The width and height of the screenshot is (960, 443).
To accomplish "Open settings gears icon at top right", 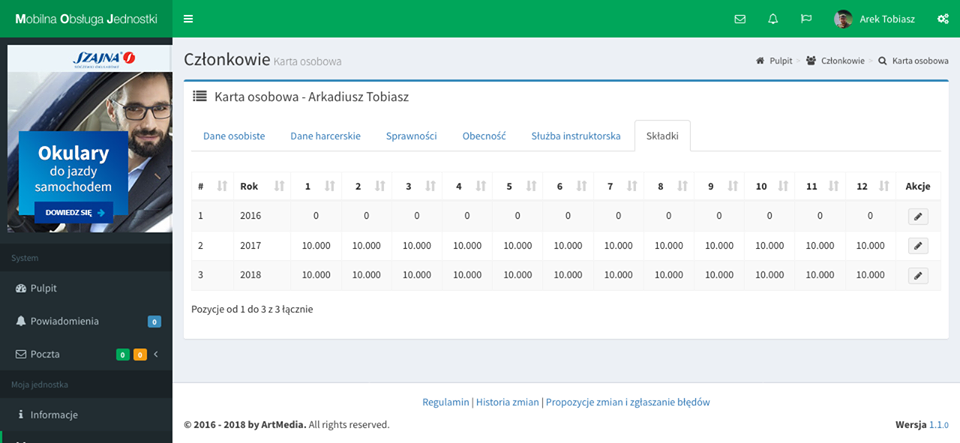I will pyautogui.click(x=942, y=19).
